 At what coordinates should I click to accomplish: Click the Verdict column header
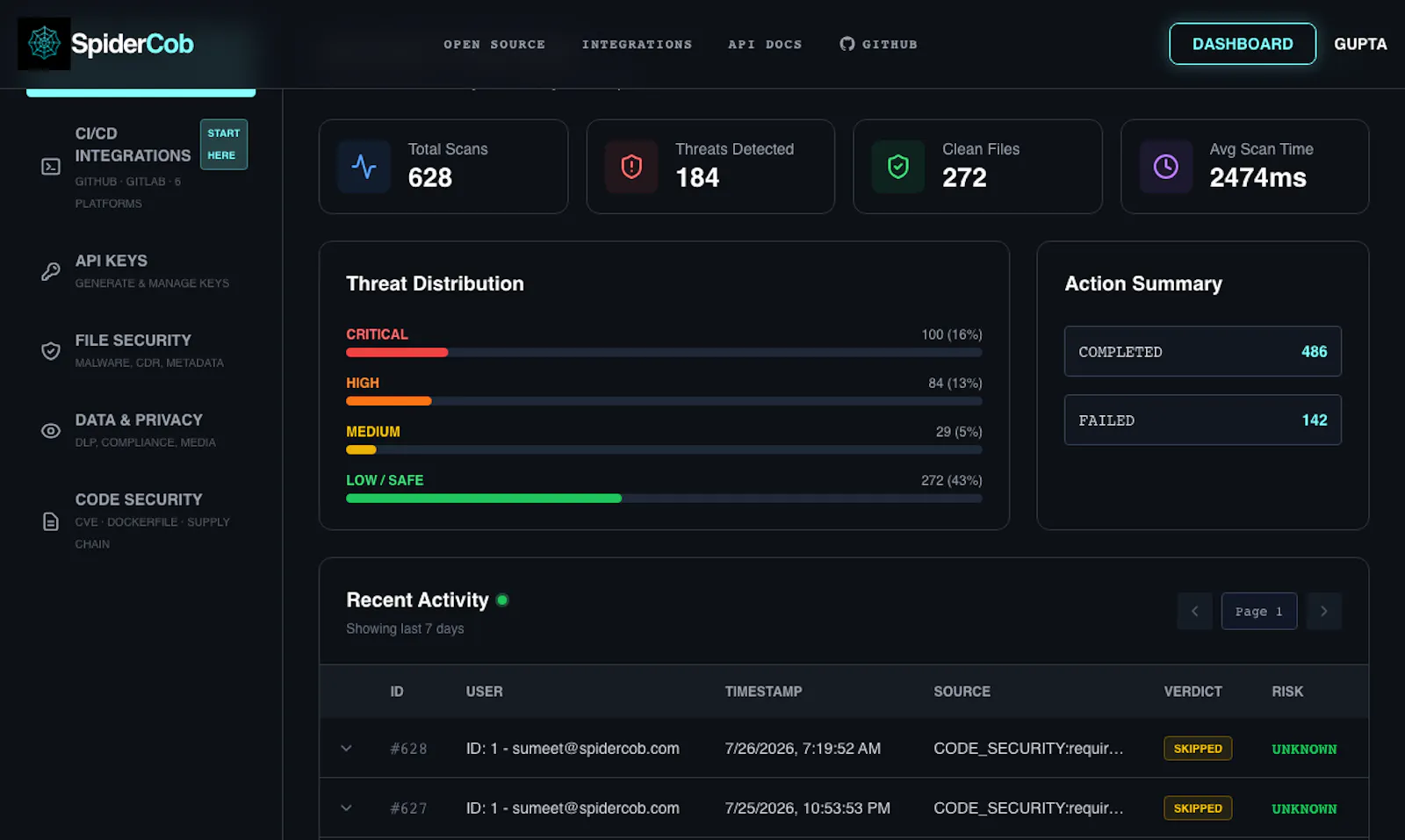[1193, 692]
